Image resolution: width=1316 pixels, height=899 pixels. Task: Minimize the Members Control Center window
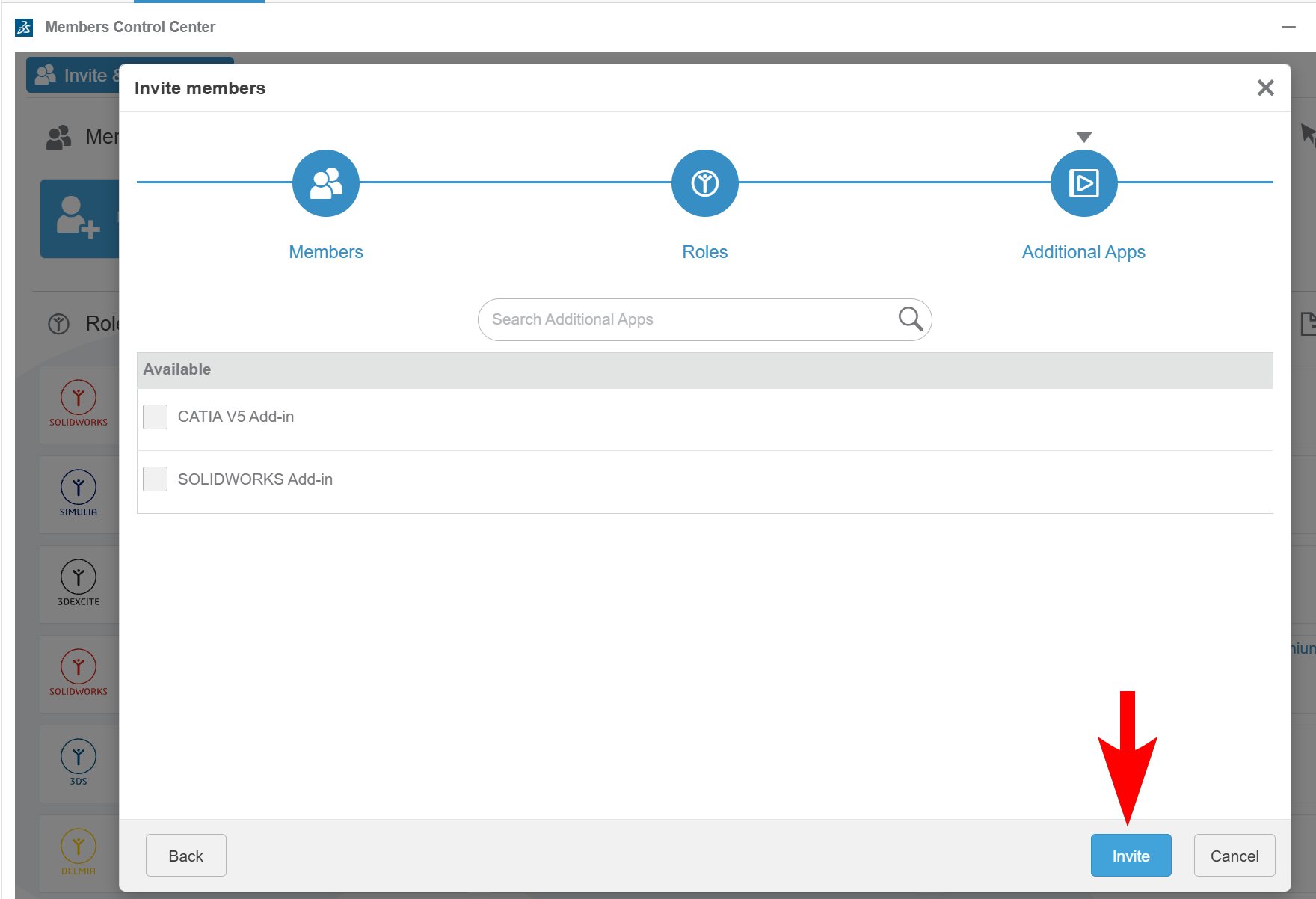(1288, 28)
